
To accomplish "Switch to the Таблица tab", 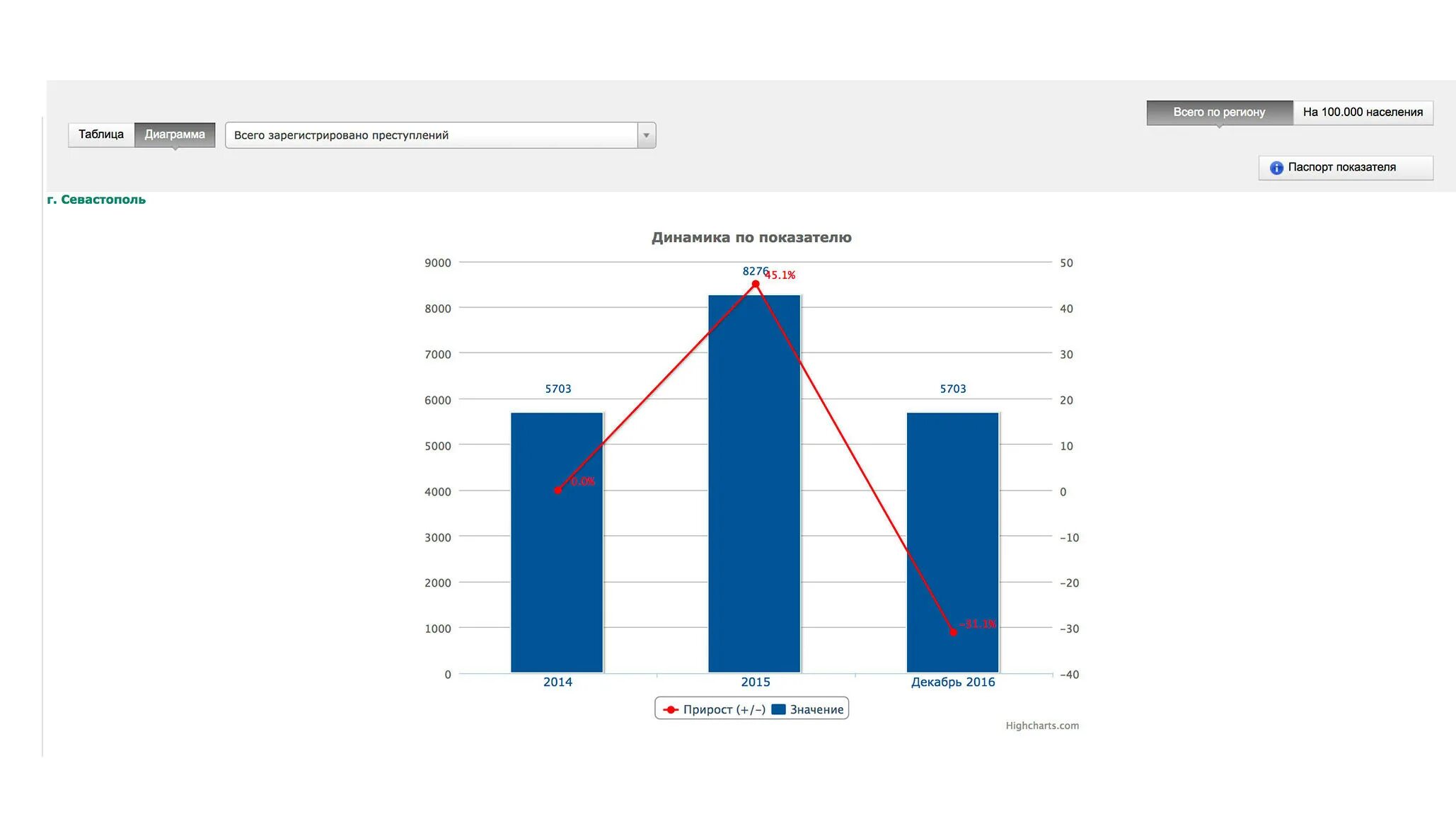I will [x=101, y=134].
